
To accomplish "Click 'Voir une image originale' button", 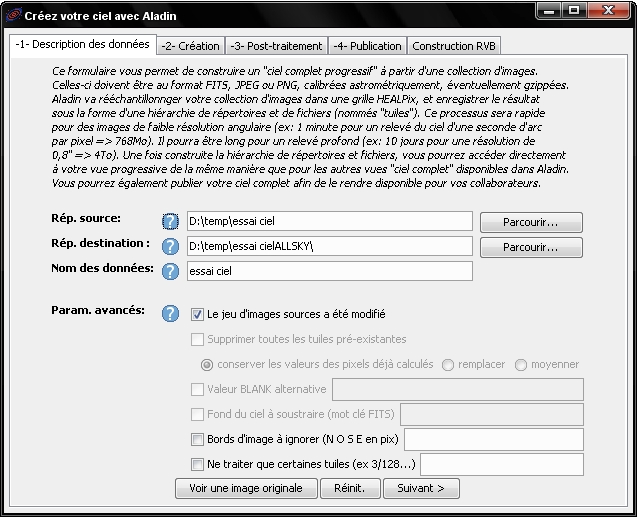I will point(246,488).
